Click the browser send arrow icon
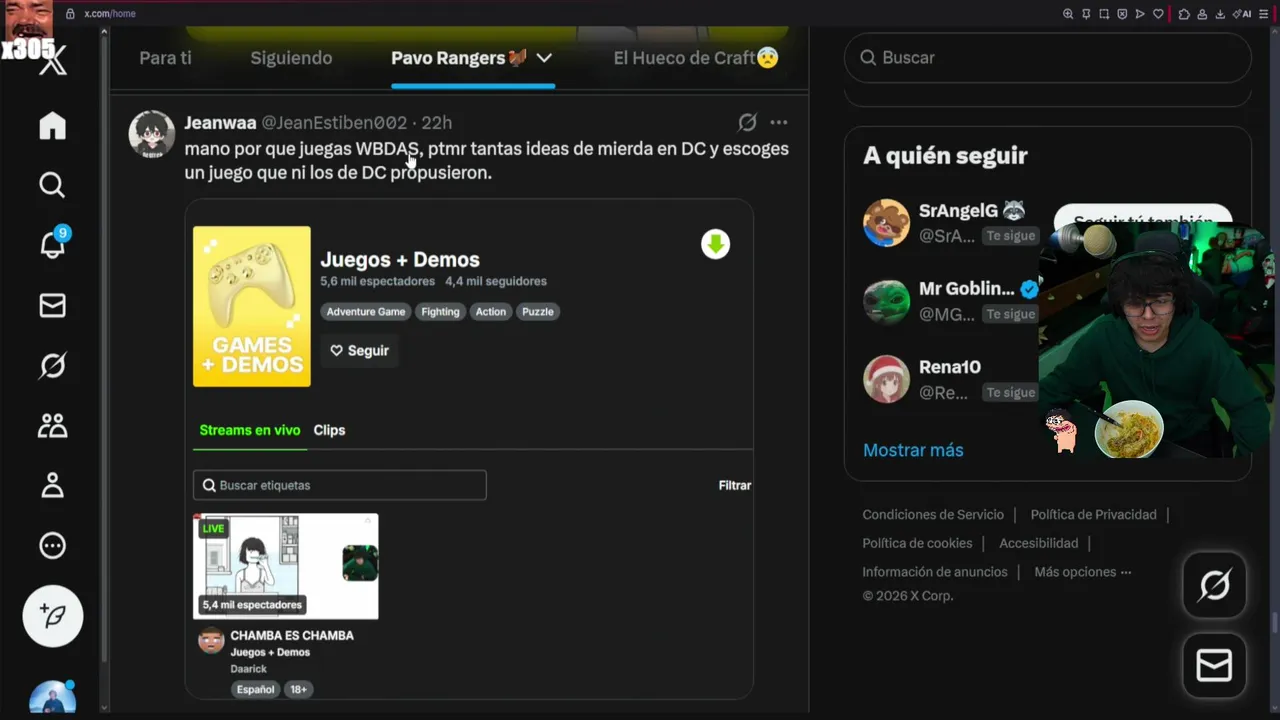 point(1140,14)
